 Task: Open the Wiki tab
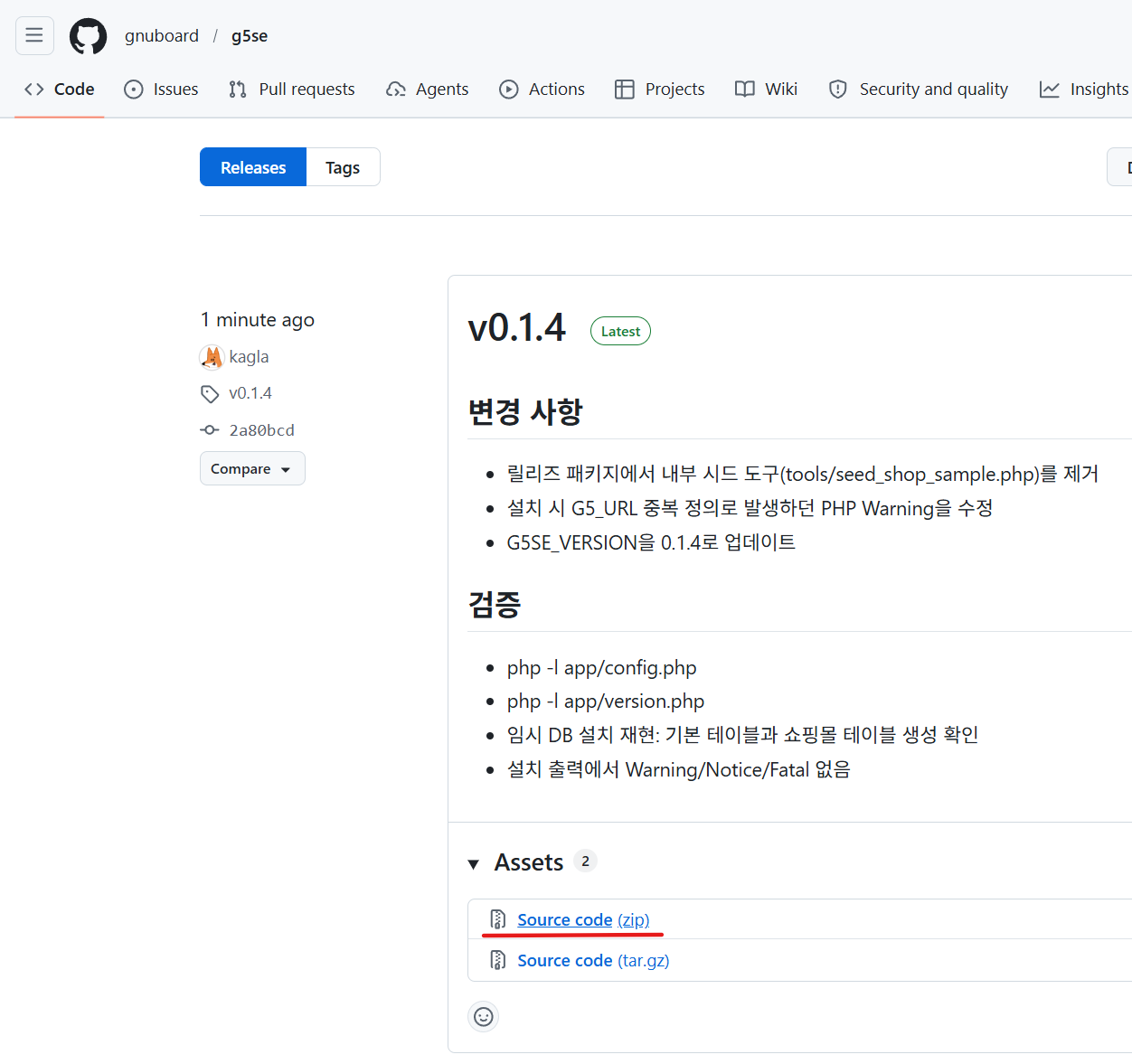(766, 89)
